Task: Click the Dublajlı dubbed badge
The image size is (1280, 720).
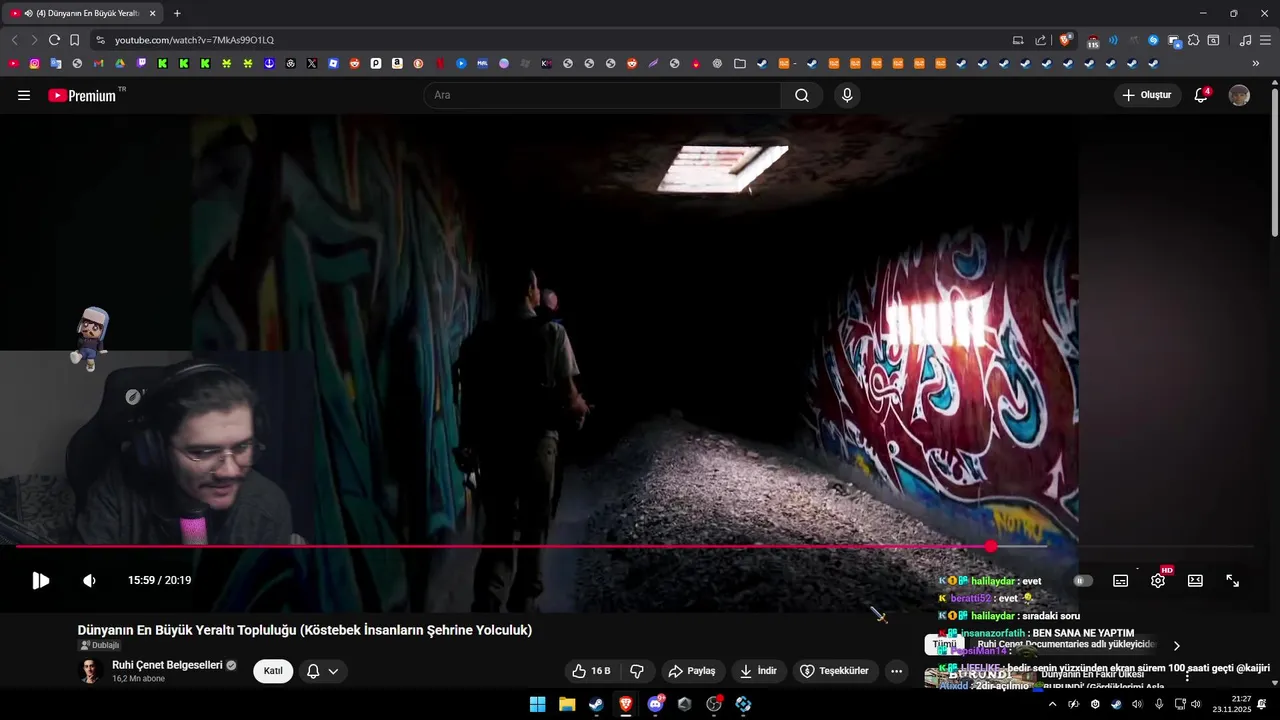Action: pos(100,645)
